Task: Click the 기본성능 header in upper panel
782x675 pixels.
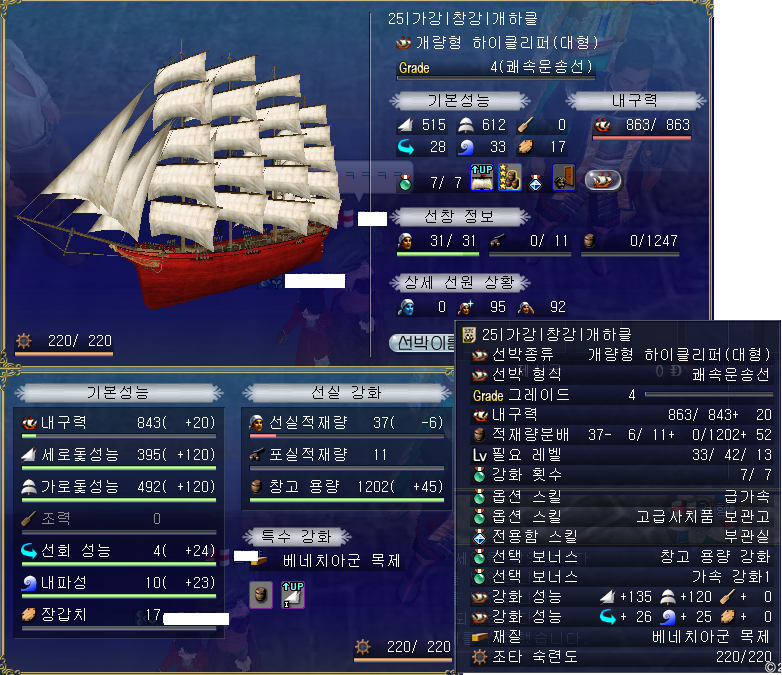Action: coord(459,101)
